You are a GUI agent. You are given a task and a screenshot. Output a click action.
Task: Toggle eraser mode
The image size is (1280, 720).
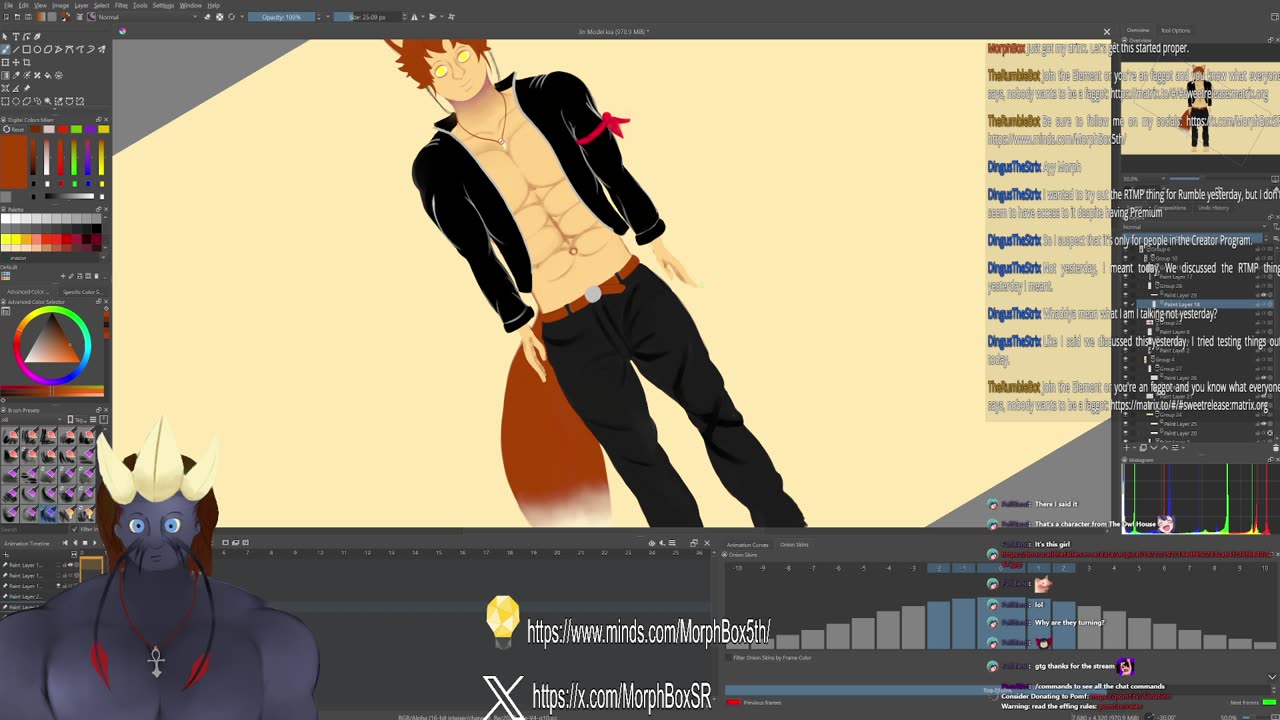(207, 17)
